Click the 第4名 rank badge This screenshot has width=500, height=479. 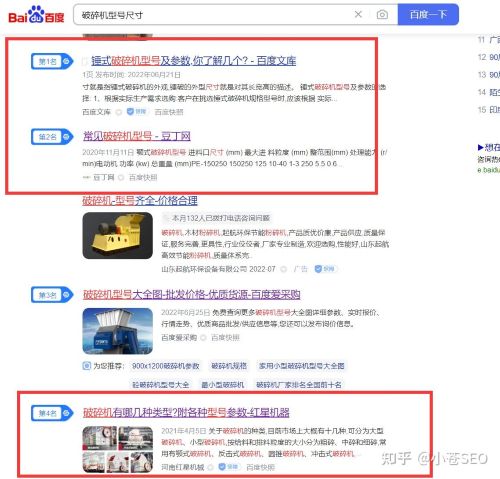[52, 413]
